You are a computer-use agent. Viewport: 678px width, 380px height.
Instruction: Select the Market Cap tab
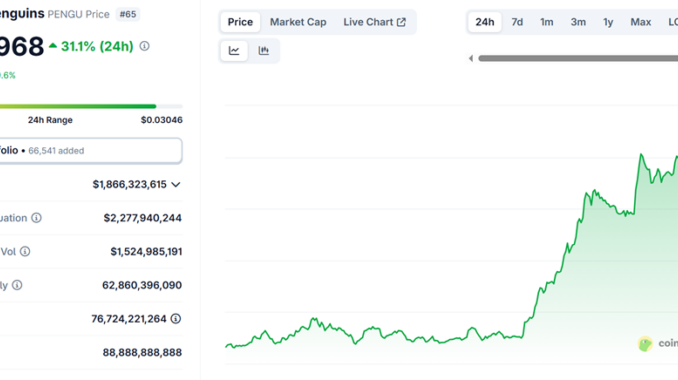coord(298,22)
